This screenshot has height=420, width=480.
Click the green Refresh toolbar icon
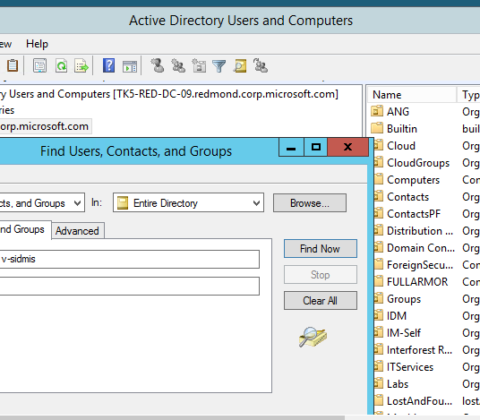tap(61, 66)
